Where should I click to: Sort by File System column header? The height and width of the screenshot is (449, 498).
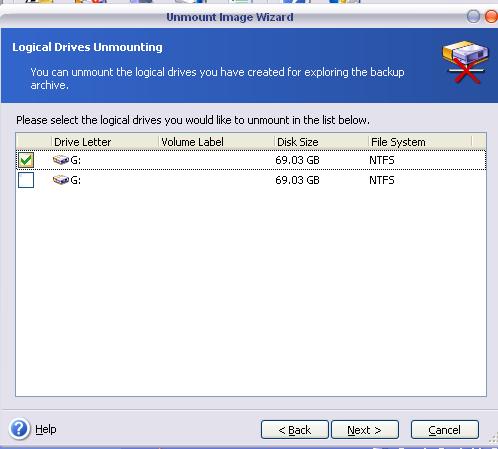pyautogui.click(x=420, y=142)
